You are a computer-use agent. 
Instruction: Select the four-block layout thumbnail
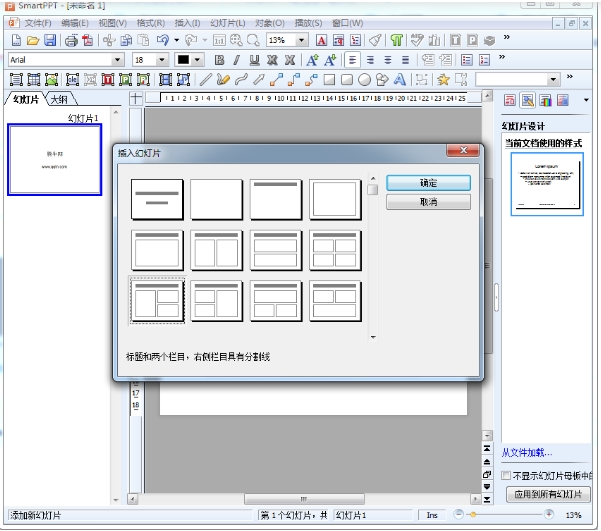[x=335, y=250]
